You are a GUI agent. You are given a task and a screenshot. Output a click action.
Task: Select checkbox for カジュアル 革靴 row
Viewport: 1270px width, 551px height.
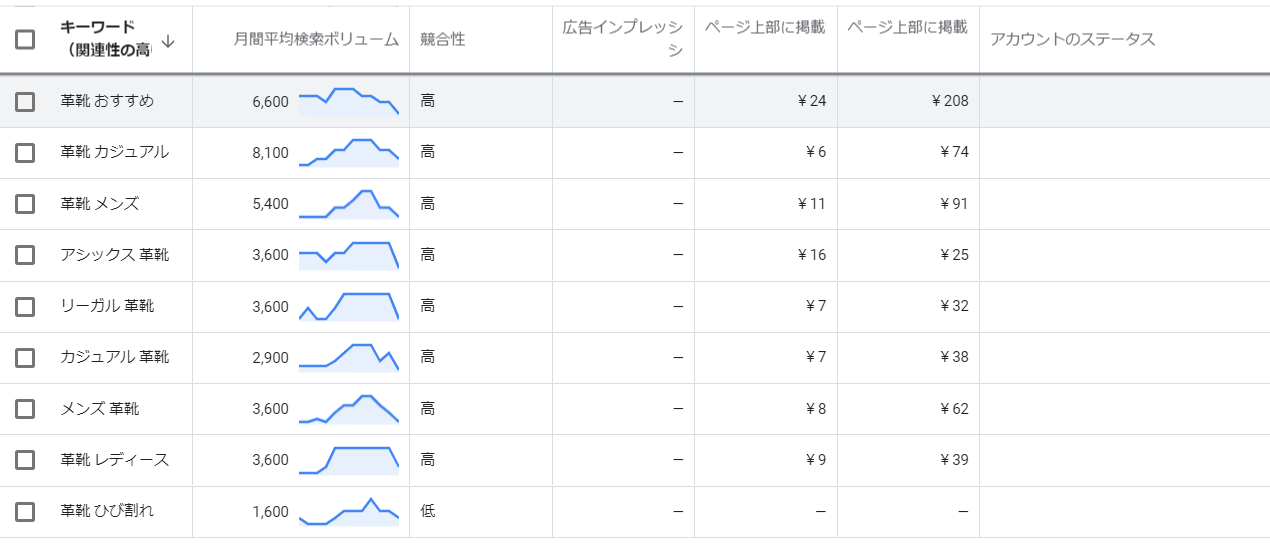[25, 357]
